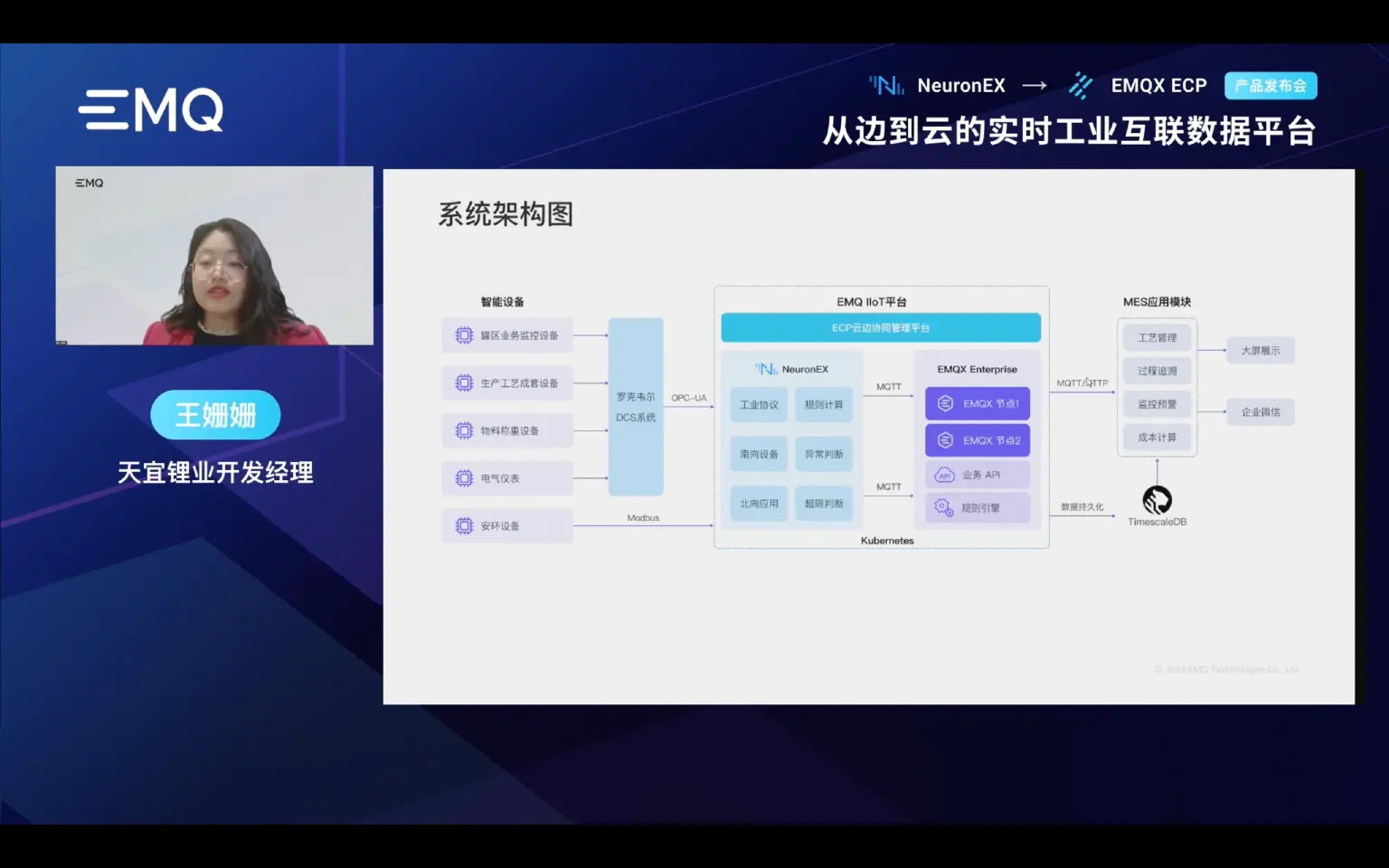Click the speaker webcam video thumbnail

click(214, 255)
